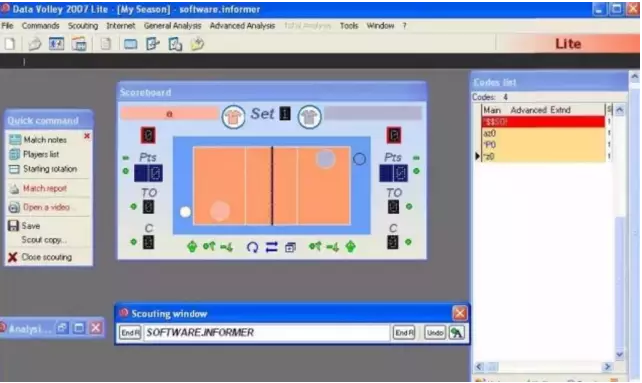Select the arrow-marked z0 code row
The image size is (642, 383).
[543, 156]
